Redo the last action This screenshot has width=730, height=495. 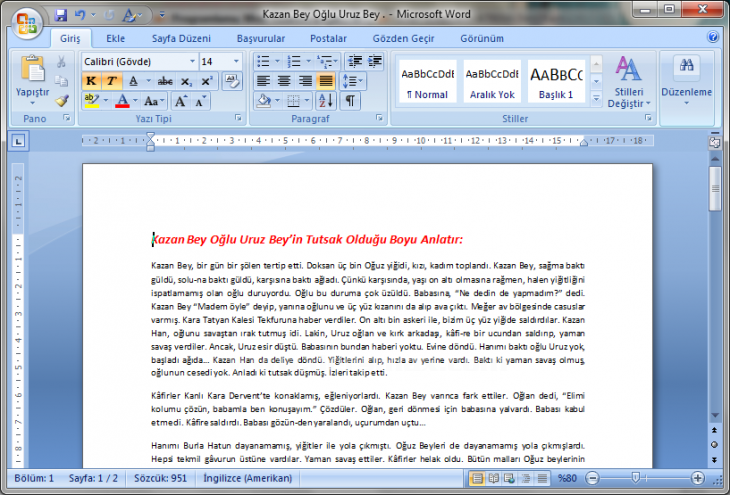click(x=109, y=15)
